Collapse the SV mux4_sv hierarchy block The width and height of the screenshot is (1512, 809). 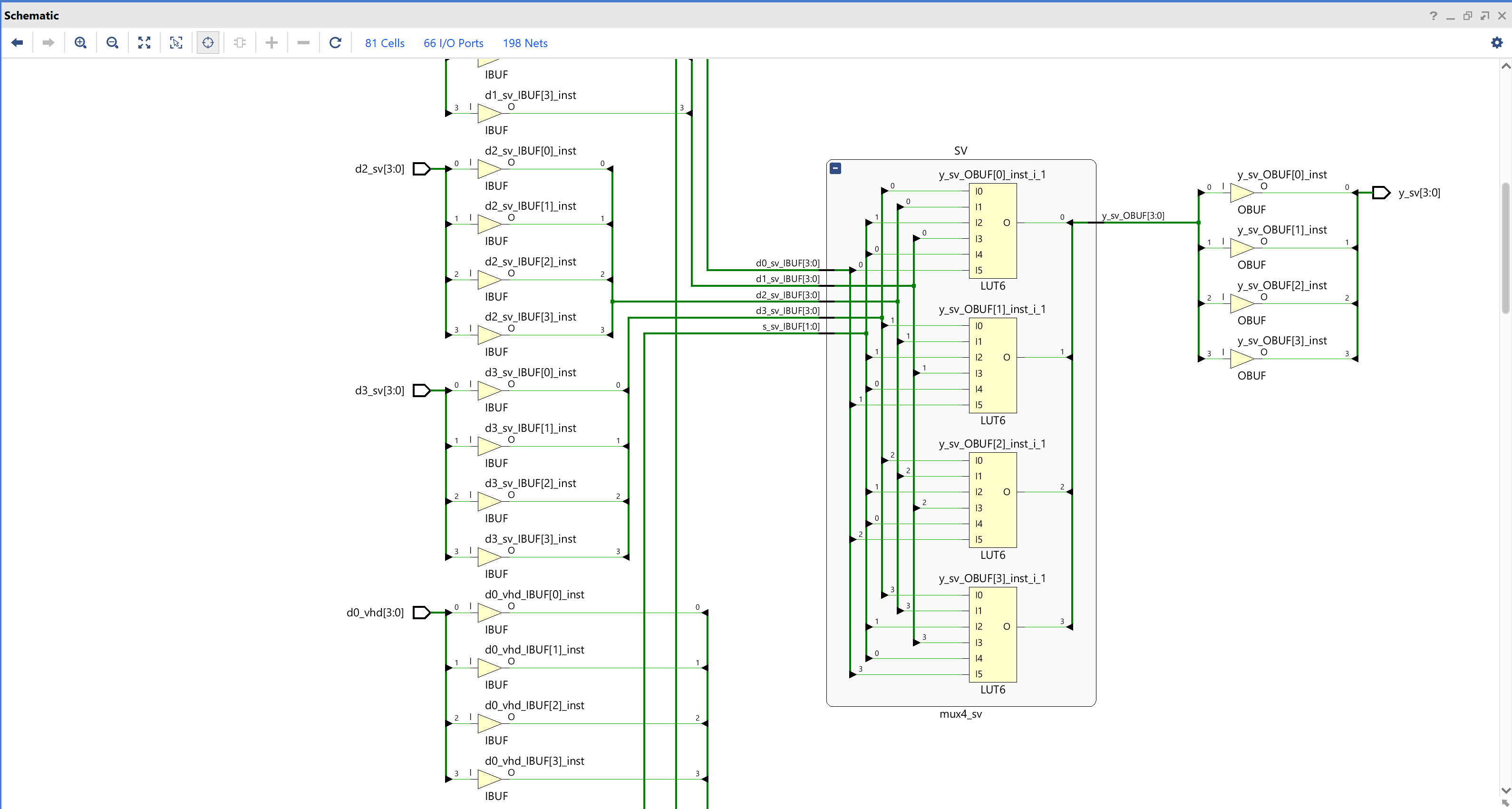[x=835, y=168]
